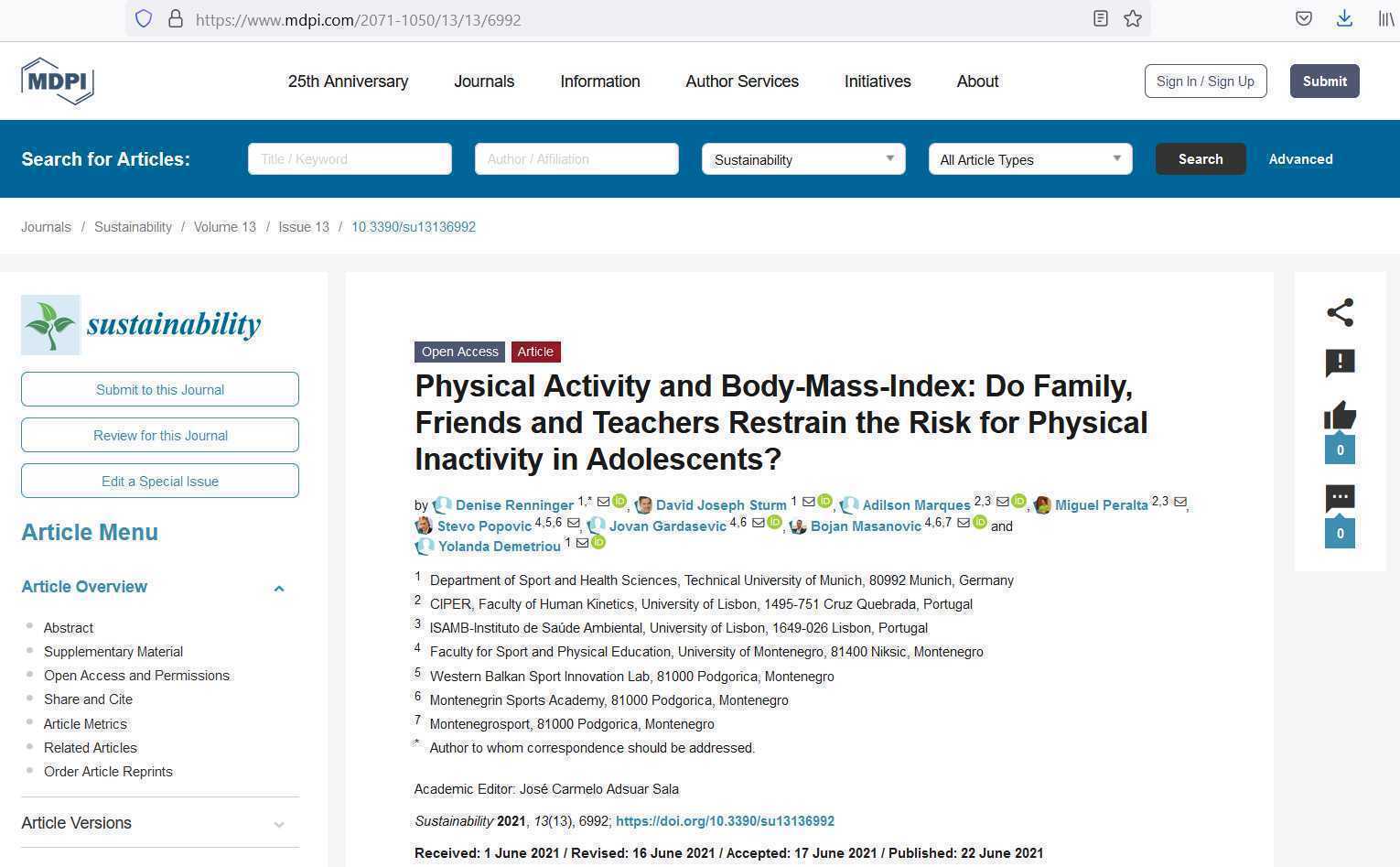Viewport: 1400px width, 867px height.
Task: Toggle reader view icon in address bar
Action: [1101, 19]
